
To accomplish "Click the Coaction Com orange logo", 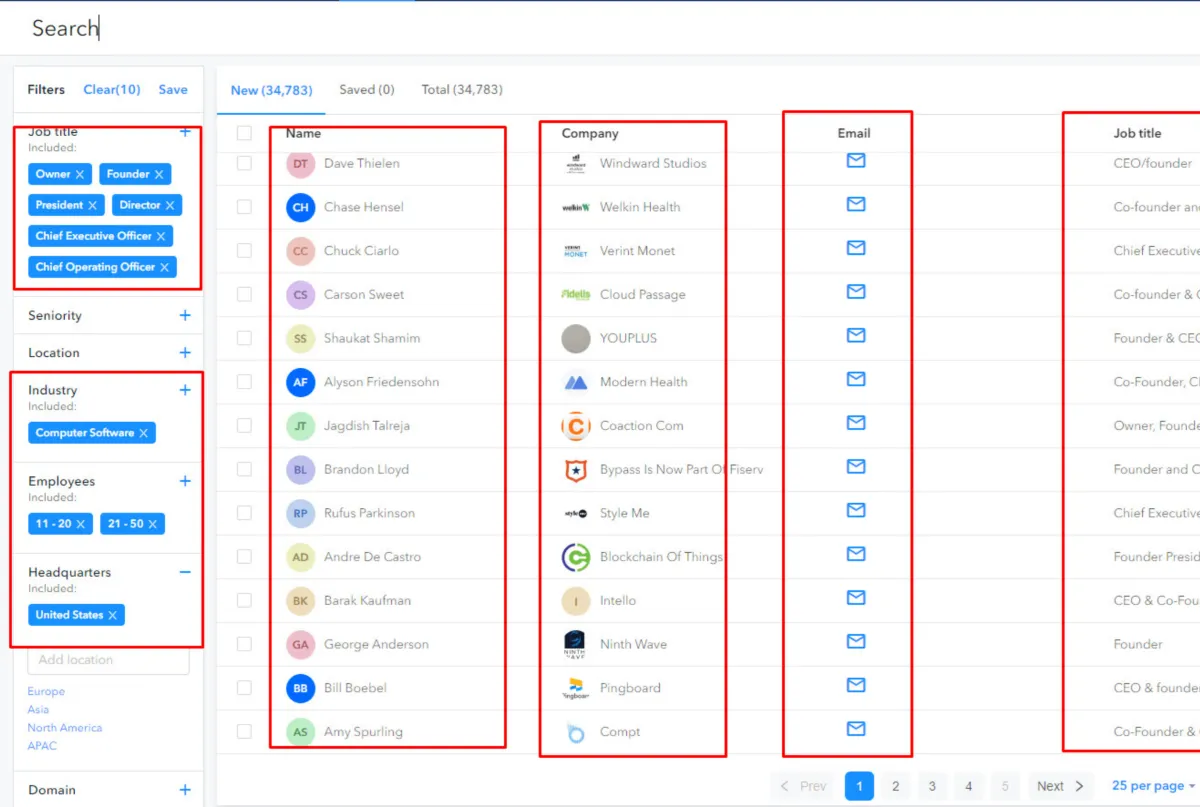I will [576, 426].
